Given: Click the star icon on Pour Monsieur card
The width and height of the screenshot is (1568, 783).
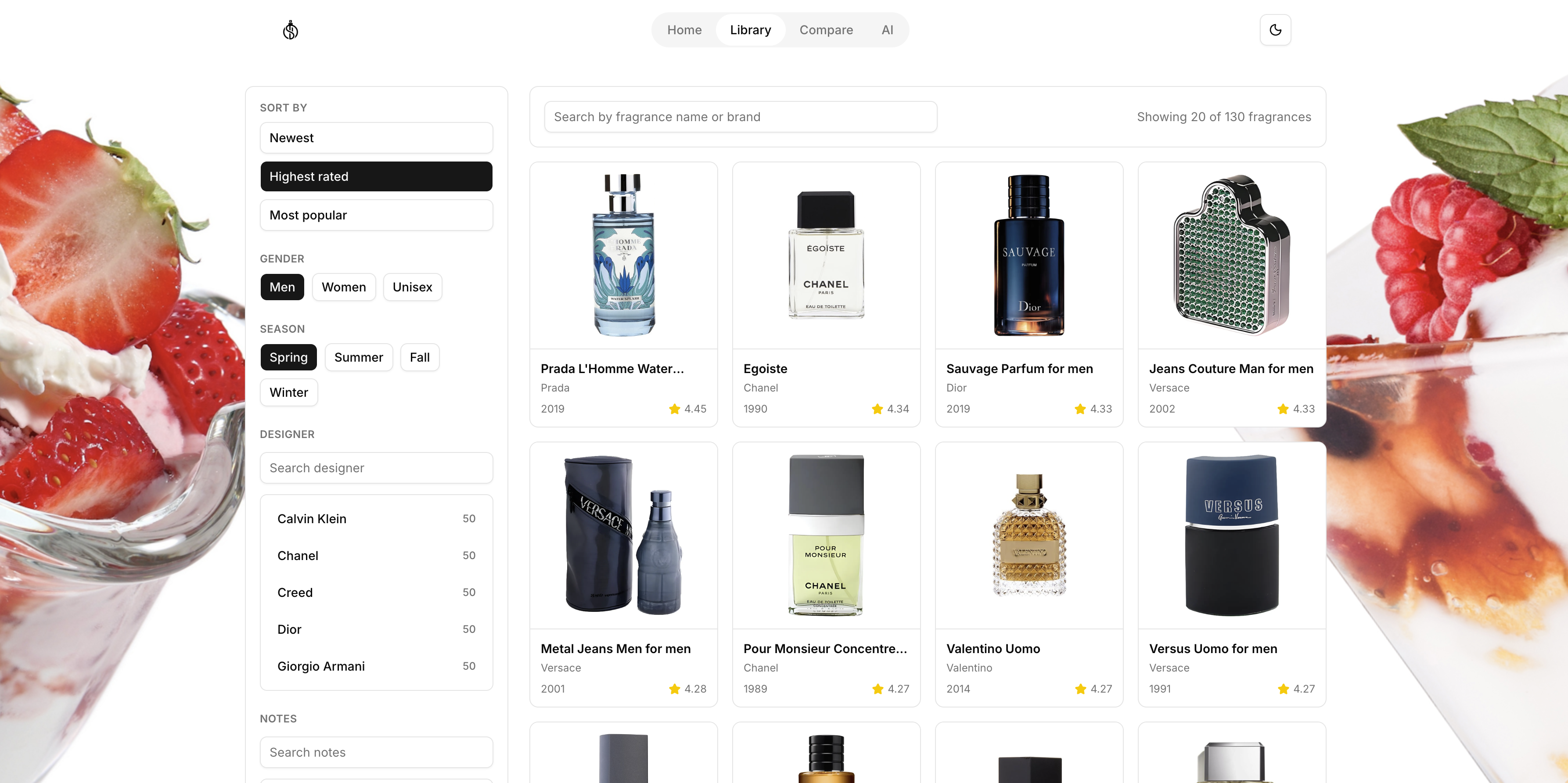Looking at the screenshot, I should coord(878,689).
